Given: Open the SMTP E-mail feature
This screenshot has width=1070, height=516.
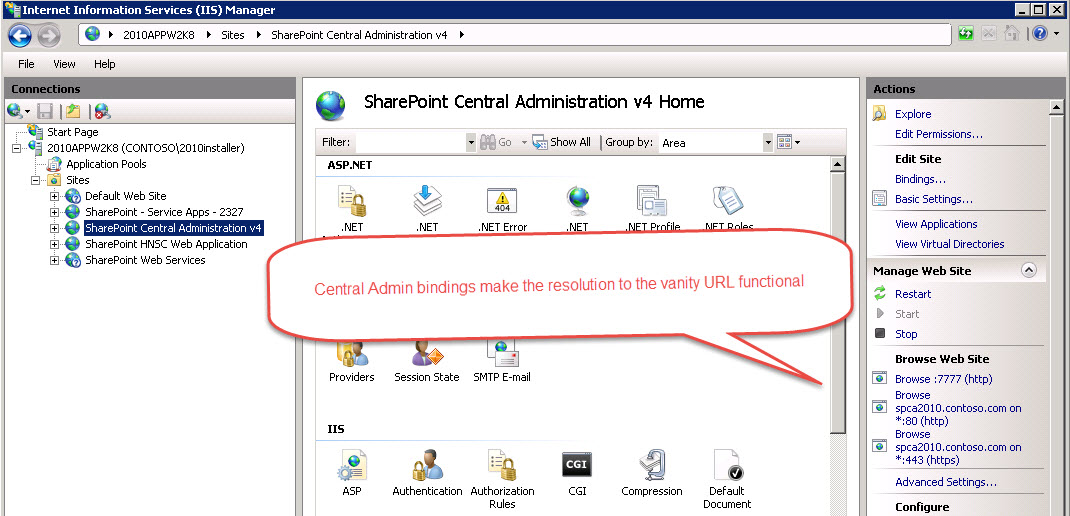Looking at the screenshot, I should point(502,360).
